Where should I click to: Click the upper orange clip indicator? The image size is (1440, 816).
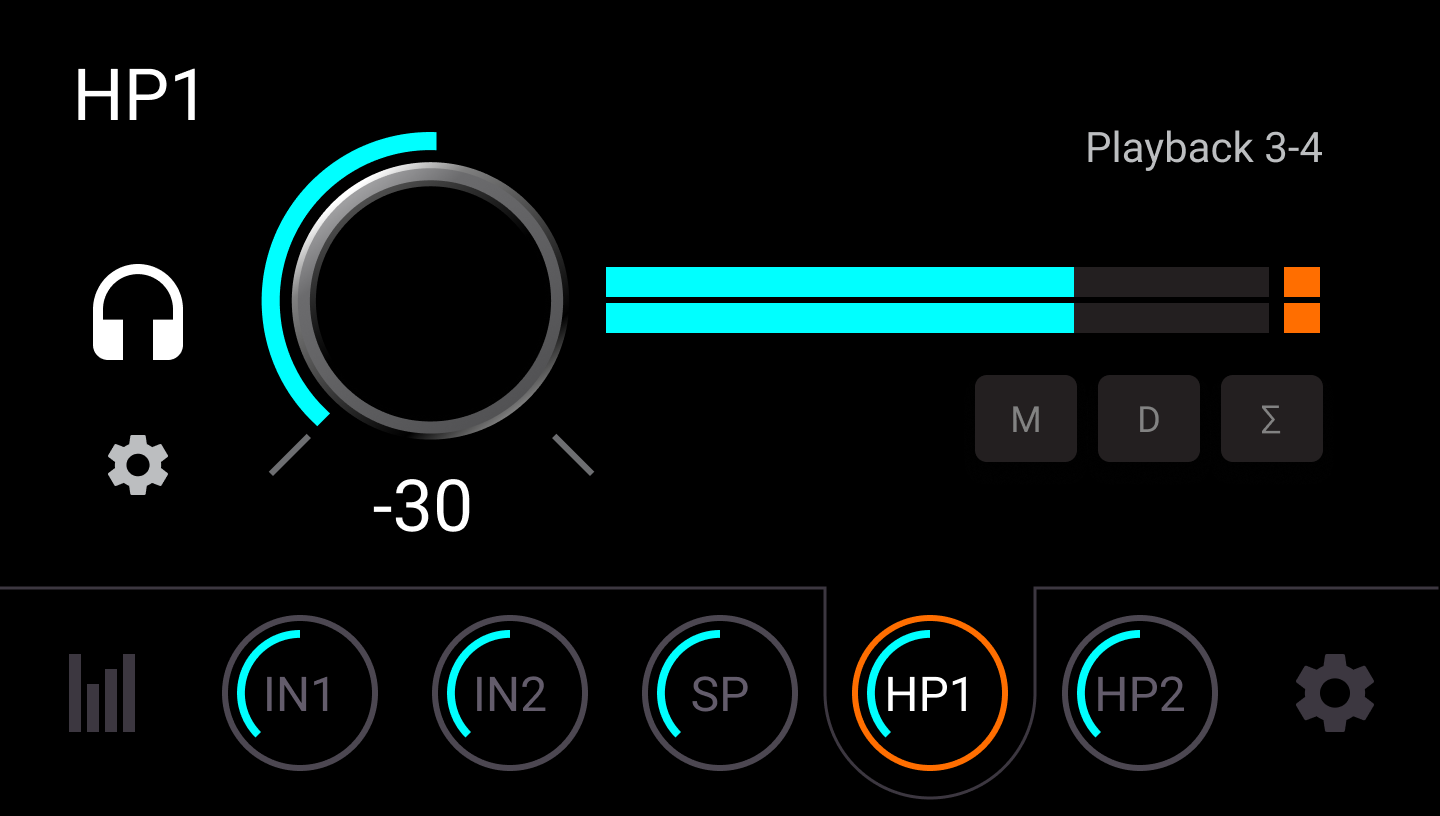click(x=1302, y=282)
